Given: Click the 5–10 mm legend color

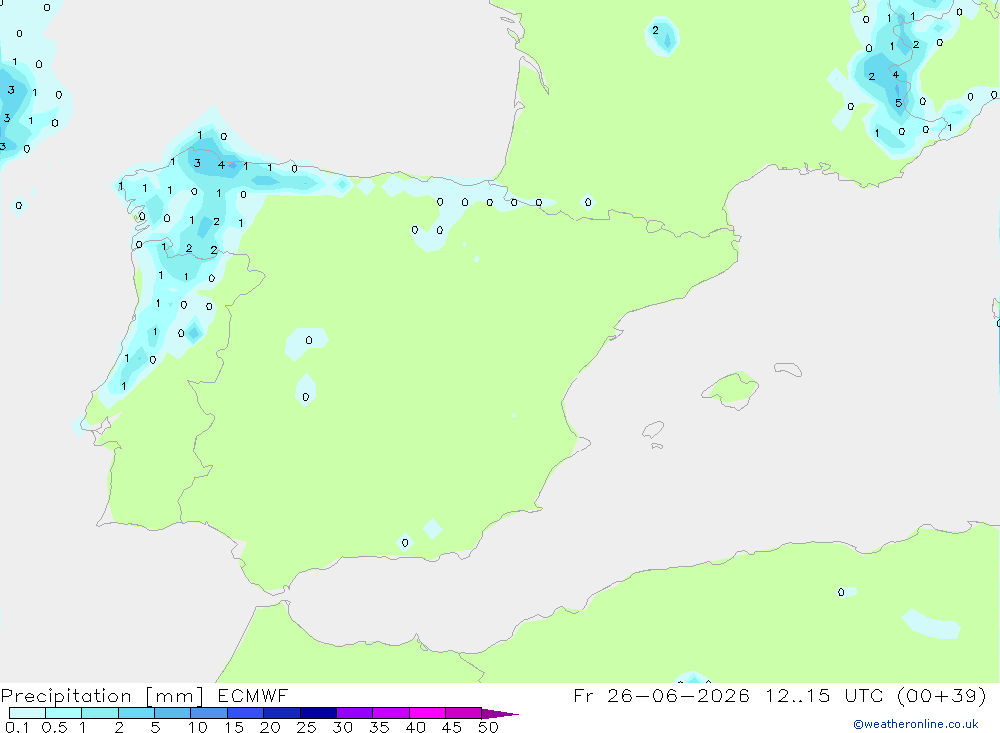Looking at the screenshot, I should [x=173, y=713].
